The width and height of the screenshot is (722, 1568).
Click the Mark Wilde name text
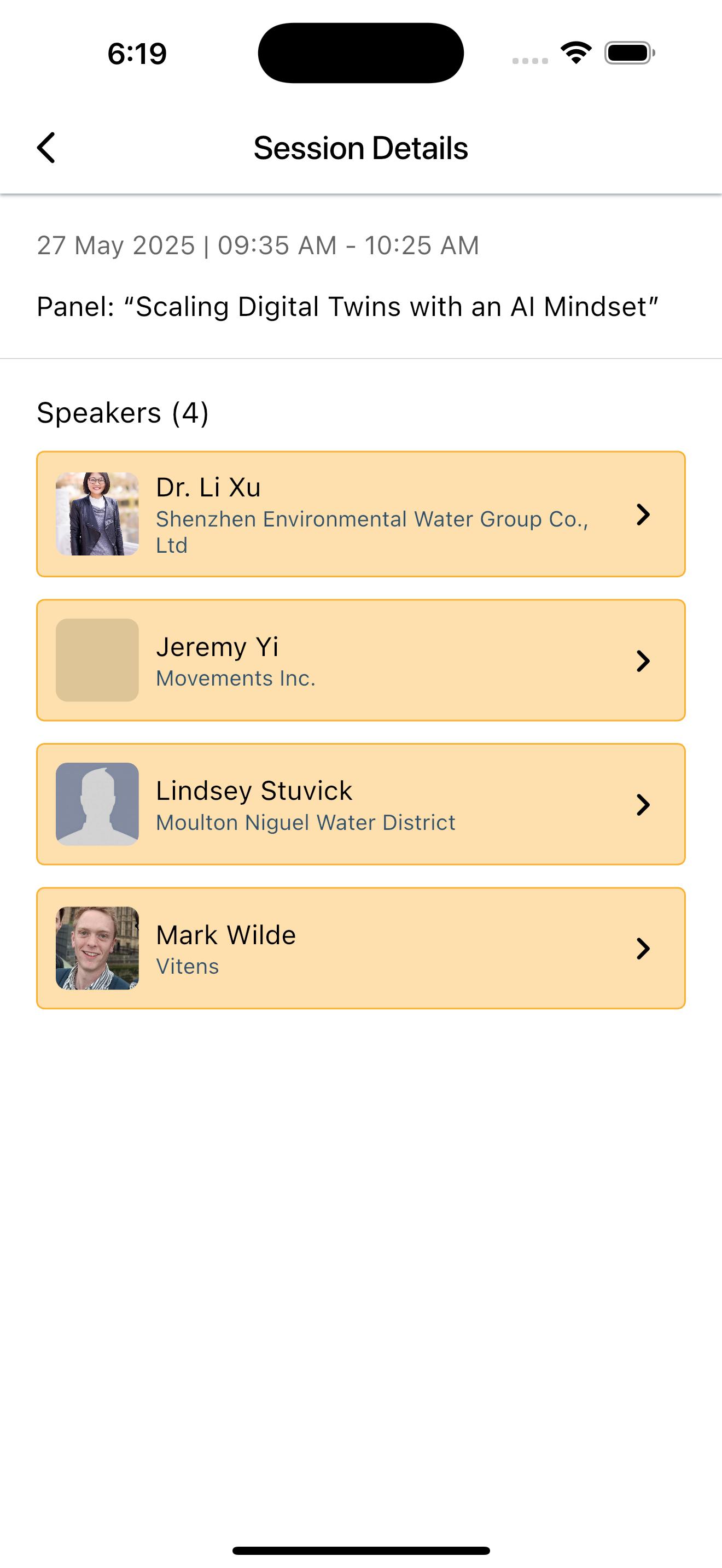226,934
